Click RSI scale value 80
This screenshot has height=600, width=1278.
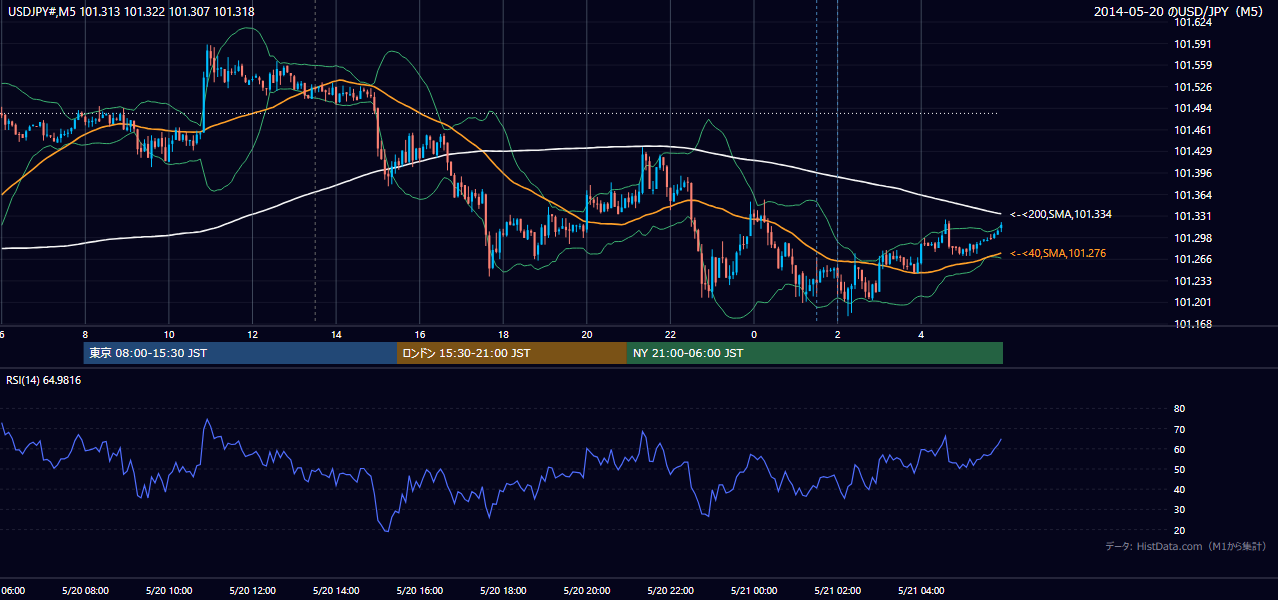coord(1179,409)
